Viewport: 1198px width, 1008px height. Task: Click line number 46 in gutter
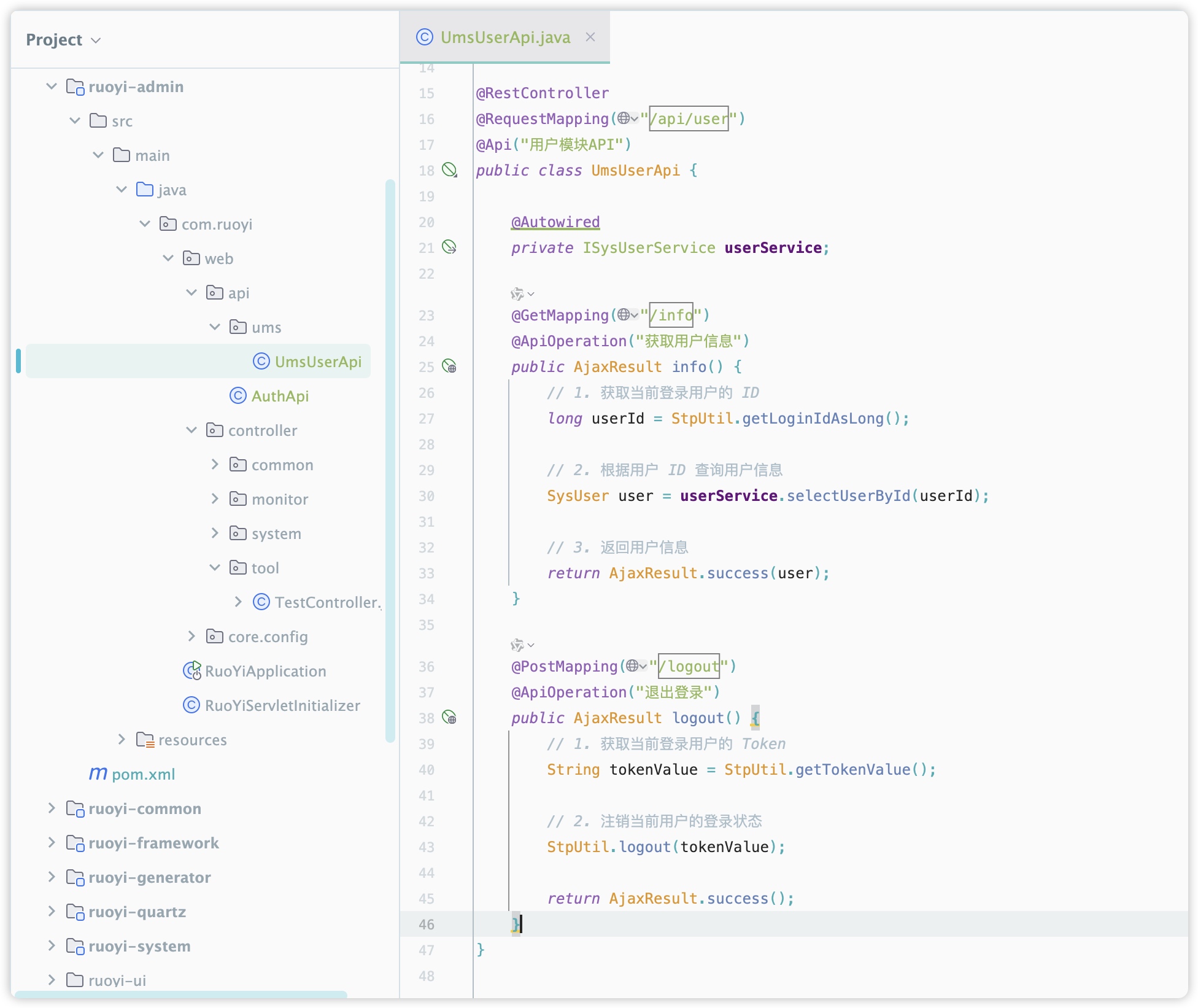[427, 924]
